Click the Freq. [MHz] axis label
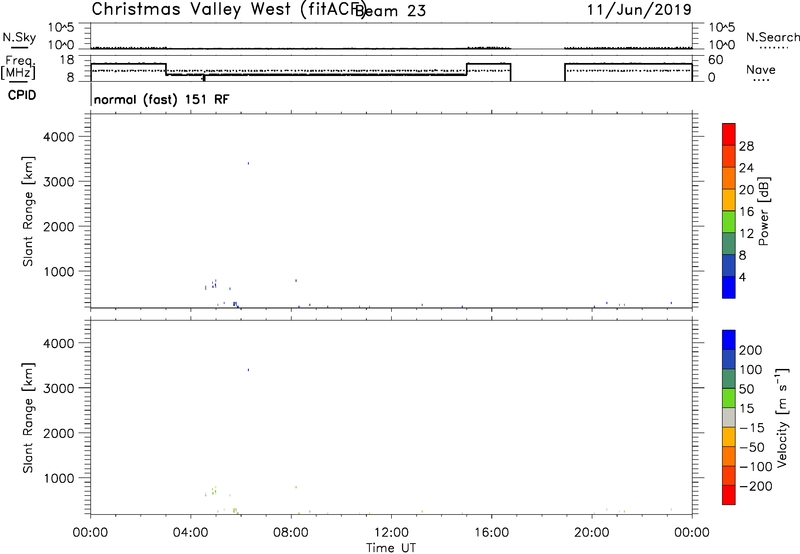Viewport: 800px width, 554px height. point(18,67)
